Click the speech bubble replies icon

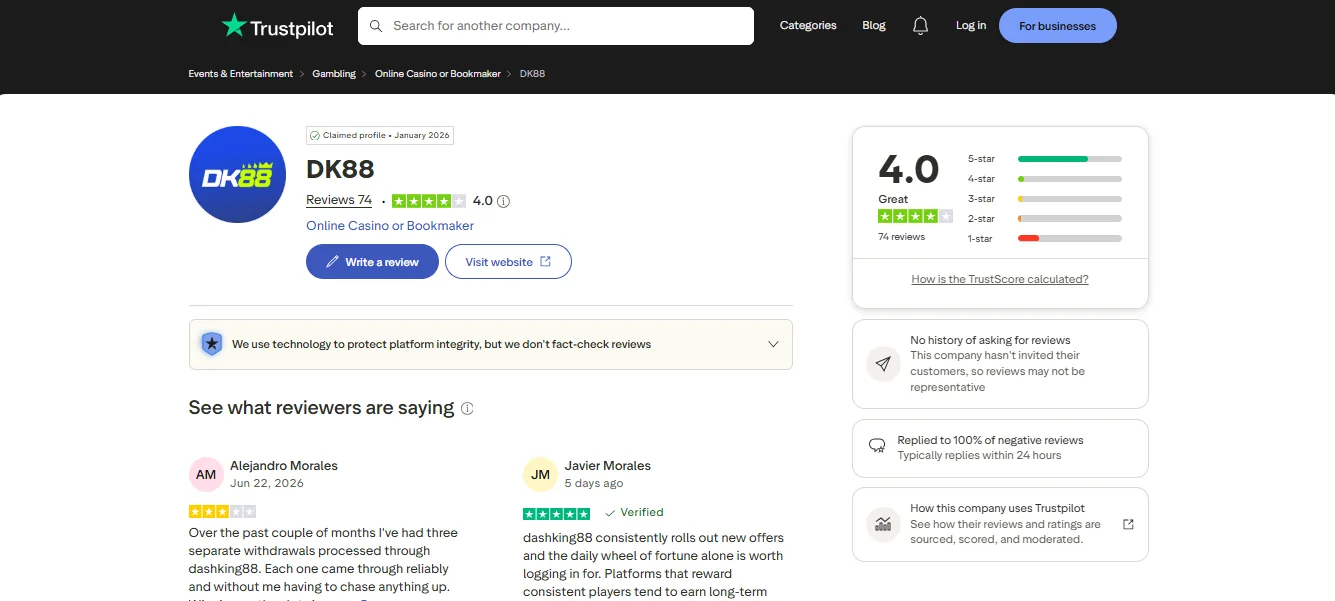[877, 445]
